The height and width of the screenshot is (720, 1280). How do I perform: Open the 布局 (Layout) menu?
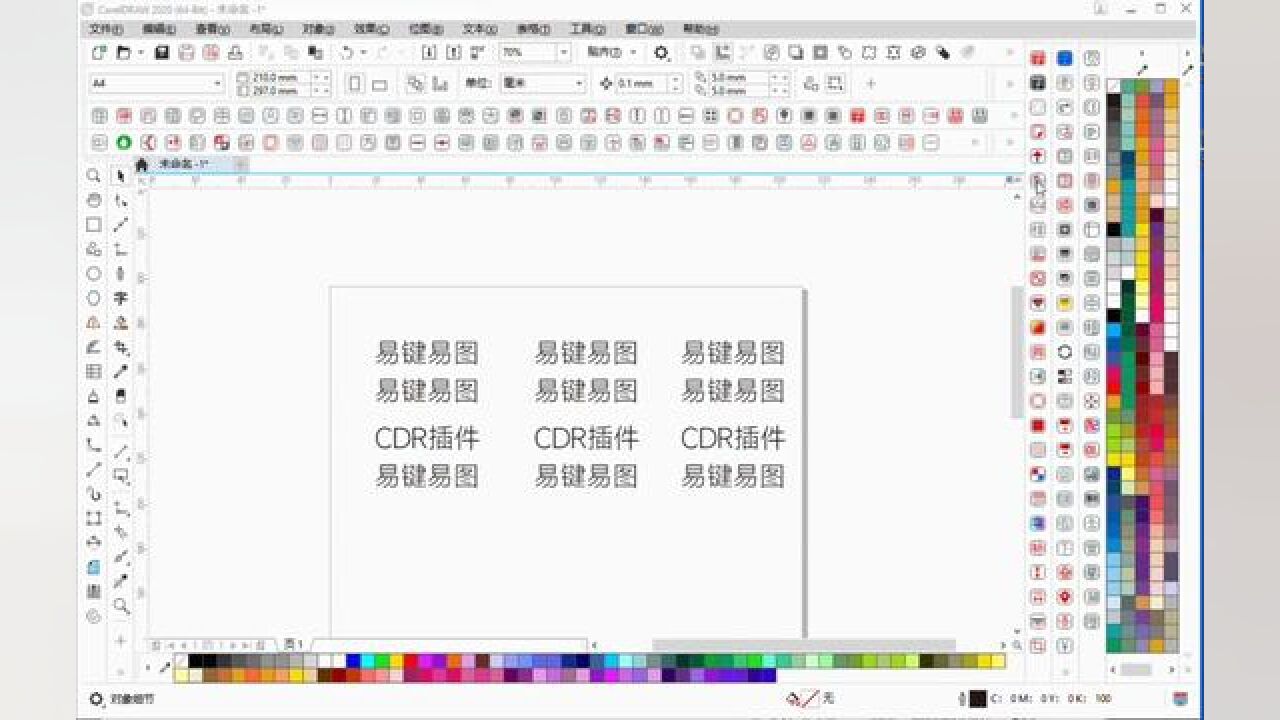265,29
